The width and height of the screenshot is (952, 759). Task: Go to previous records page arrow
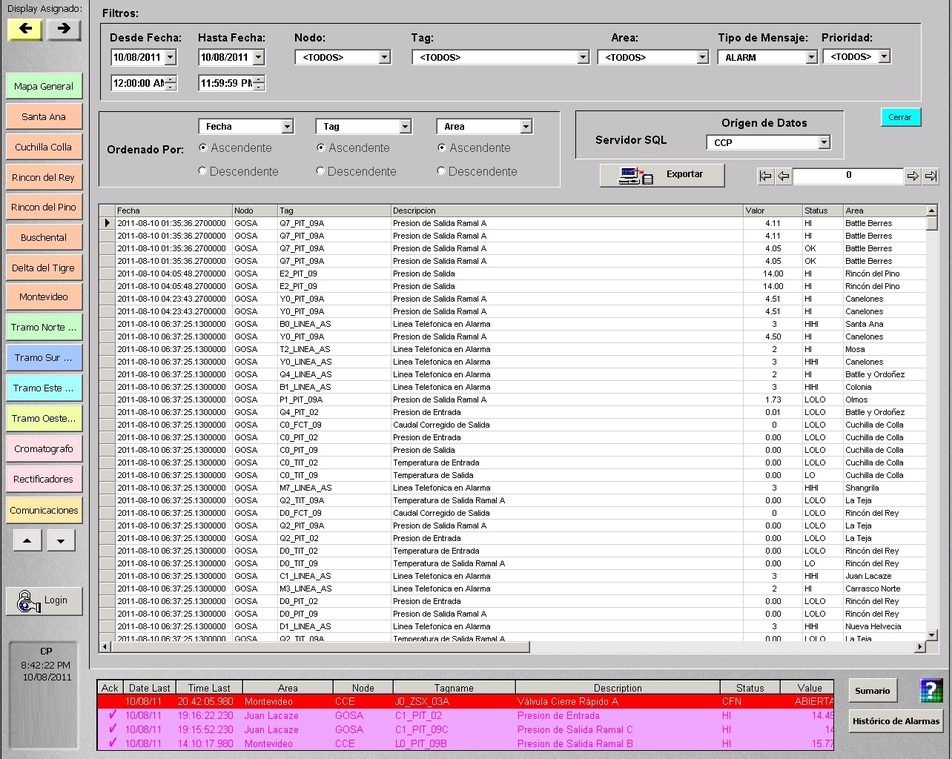tap(784, 176)
